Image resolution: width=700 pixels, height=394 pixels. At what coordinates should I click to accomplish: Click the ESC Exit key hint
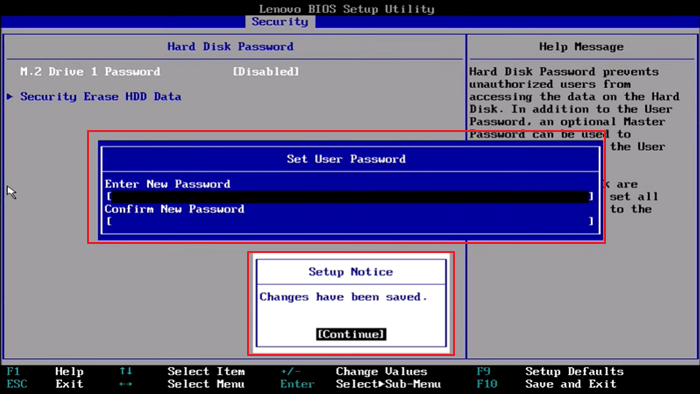coord(45,384)
